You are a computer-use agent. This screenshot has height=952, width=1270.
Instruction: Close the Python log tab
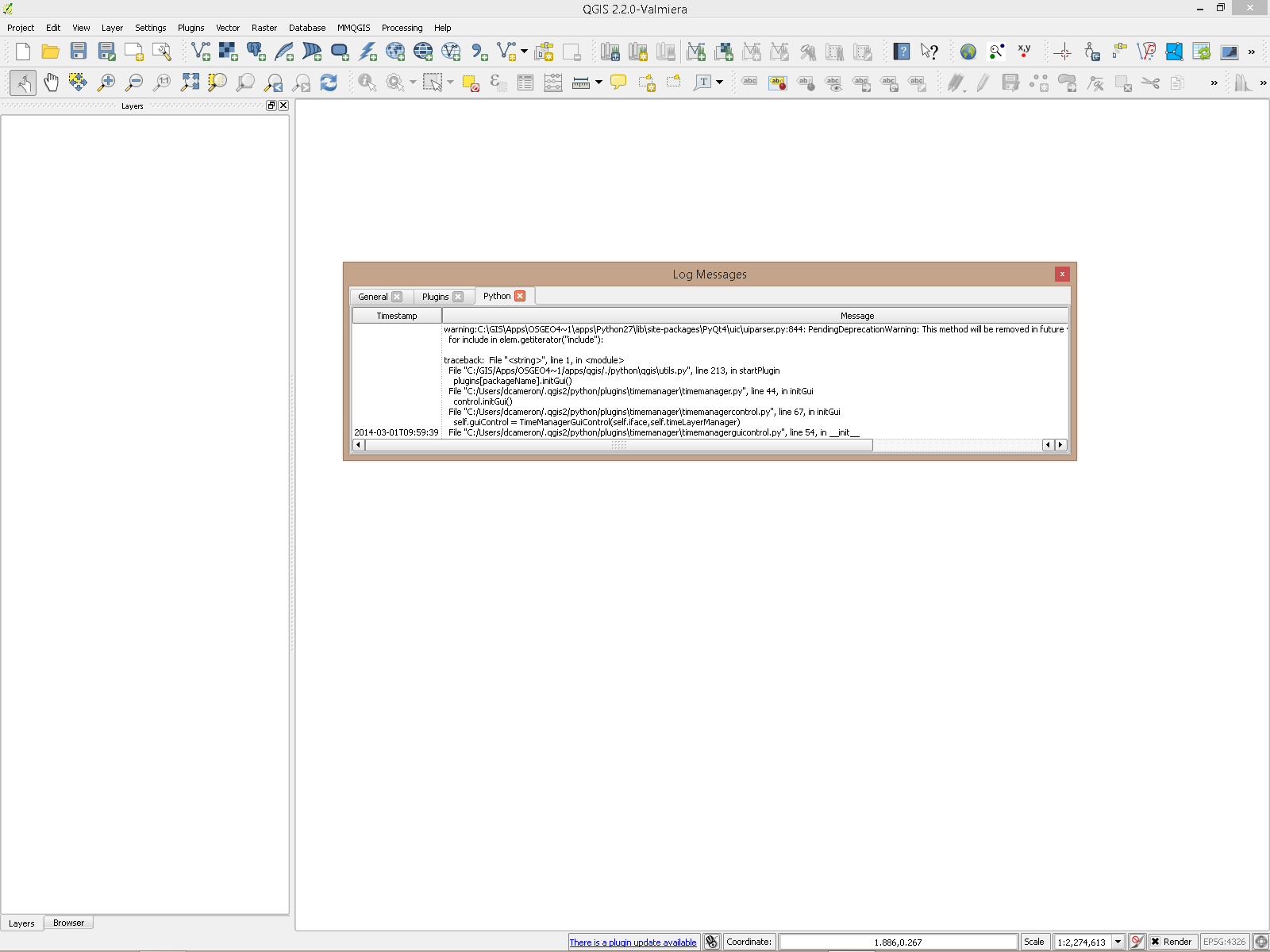[x=520, y=296]
